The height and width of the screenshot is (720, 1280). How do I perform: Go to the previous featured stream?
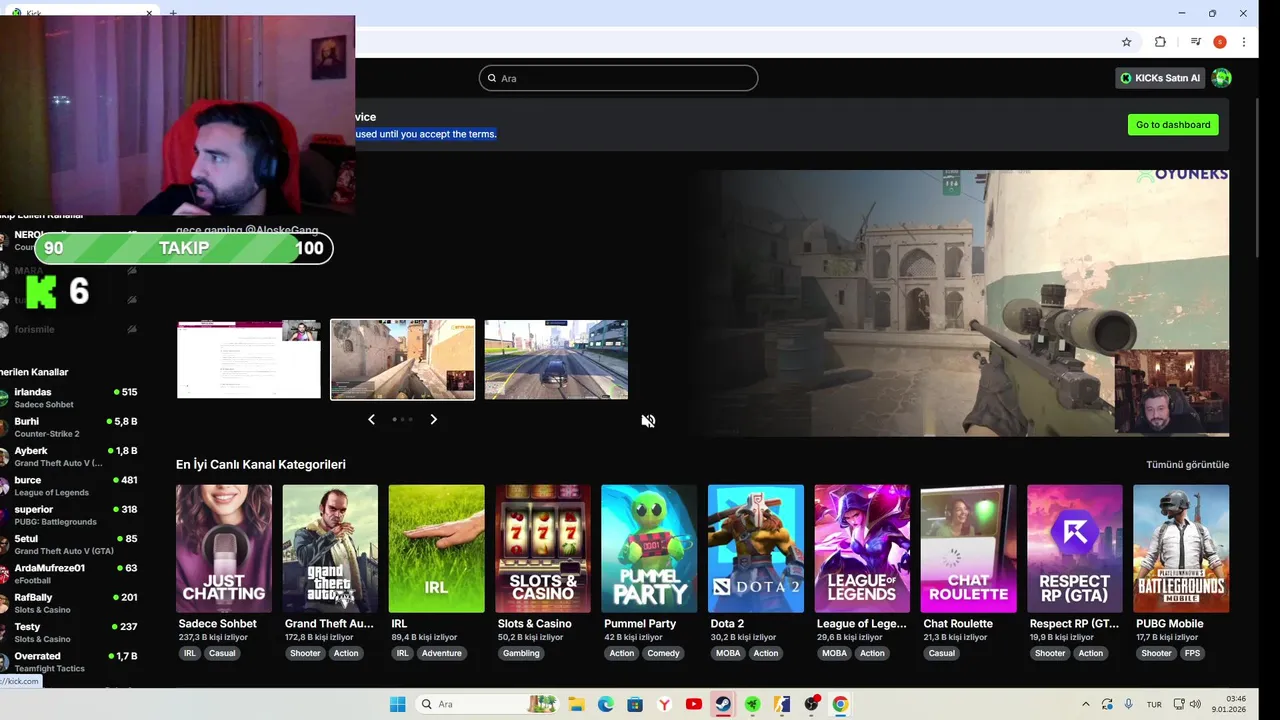(x=371, y=419)
